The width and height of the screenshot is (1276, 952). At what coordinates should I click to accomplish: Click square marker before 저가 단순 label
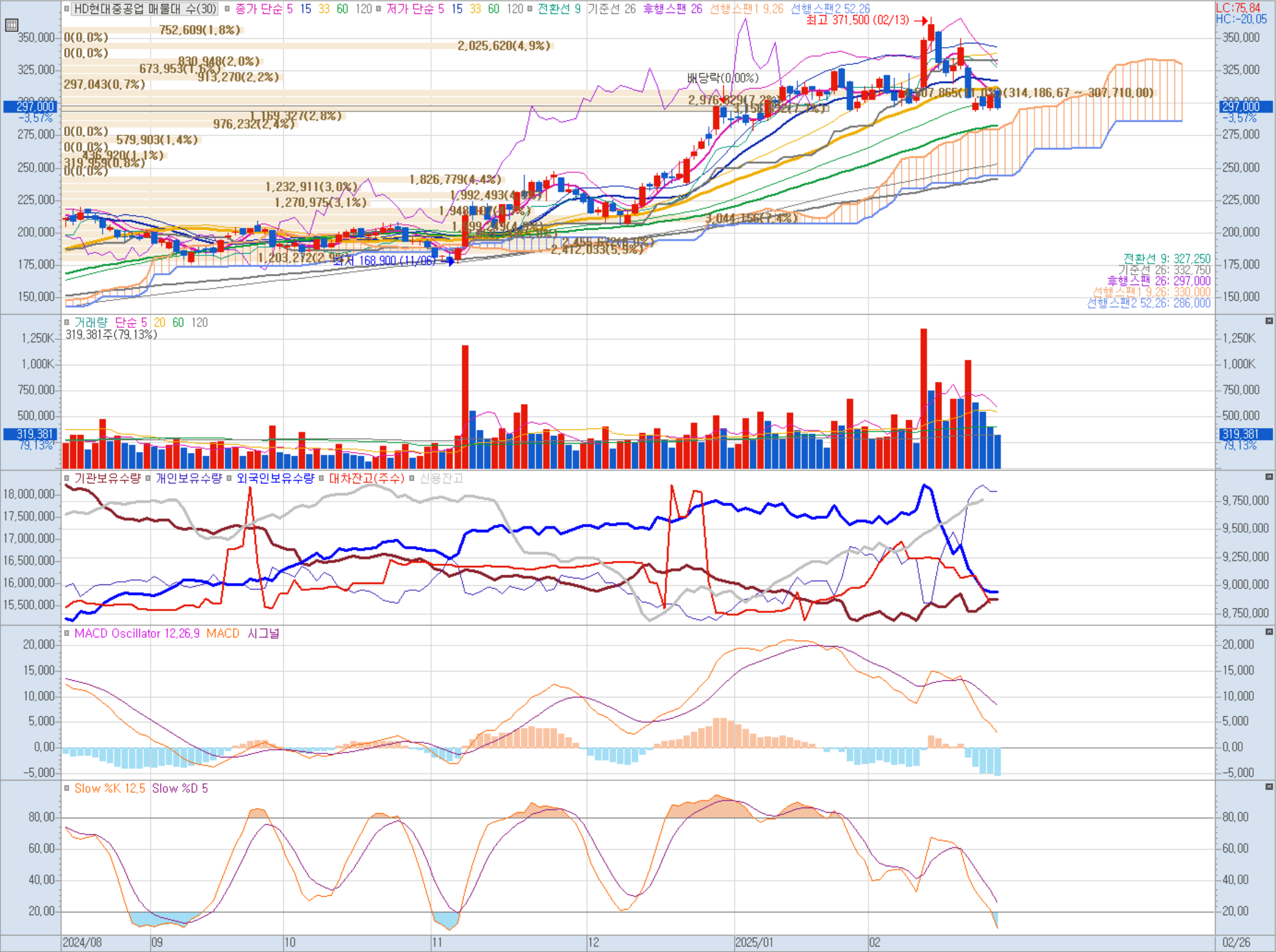point(379,9)
